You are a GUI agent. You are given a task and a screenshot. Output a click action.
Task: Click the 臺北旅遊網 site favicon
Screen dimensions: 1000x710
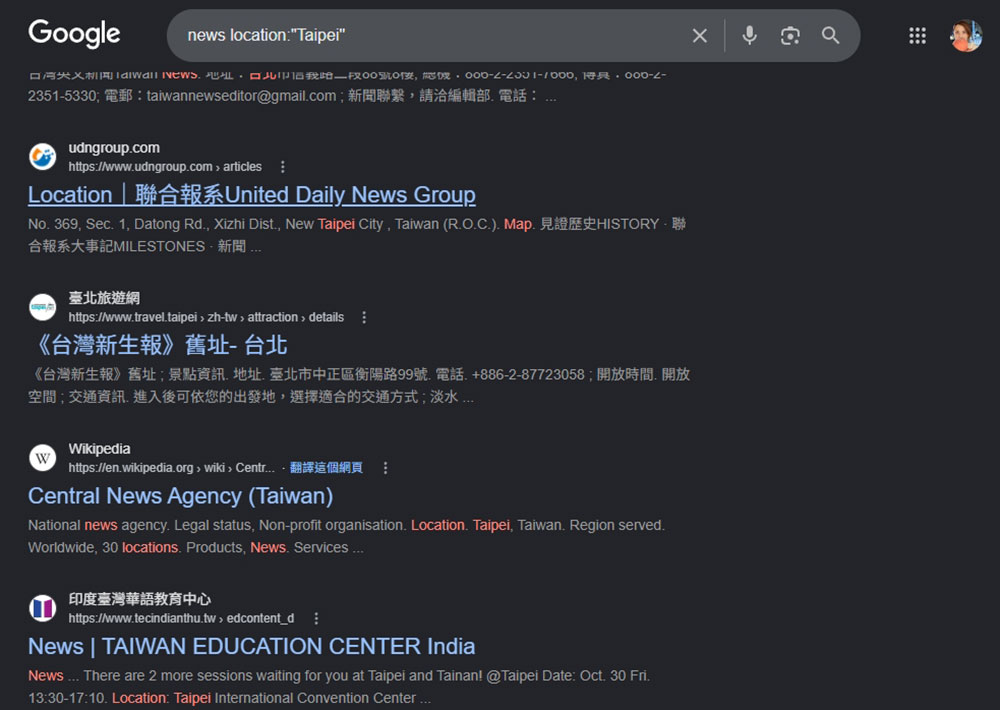coord(43,307)
